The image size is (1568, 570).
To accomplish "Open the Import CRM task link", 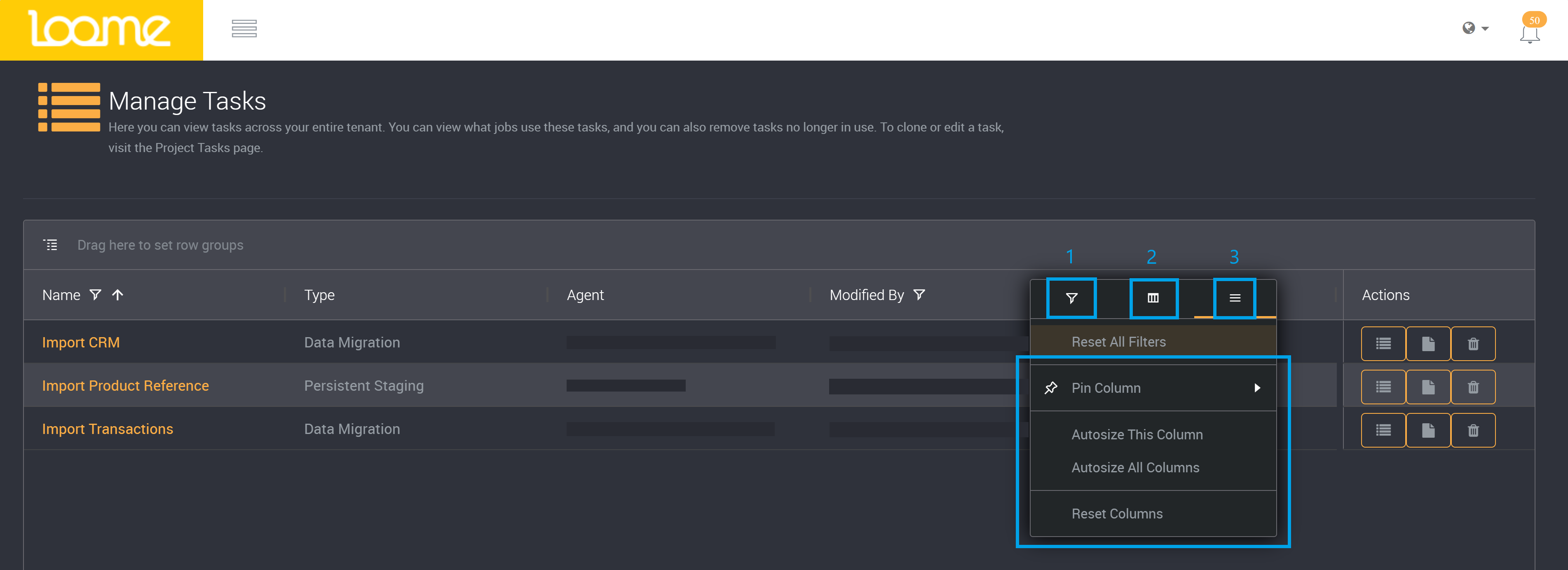I will 81,342.
